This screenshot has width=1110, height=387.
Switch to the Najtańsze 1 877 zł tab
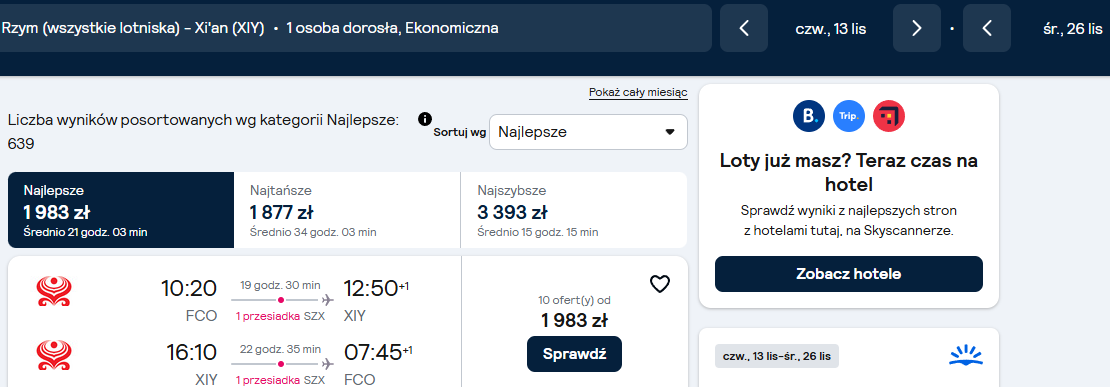347,210
